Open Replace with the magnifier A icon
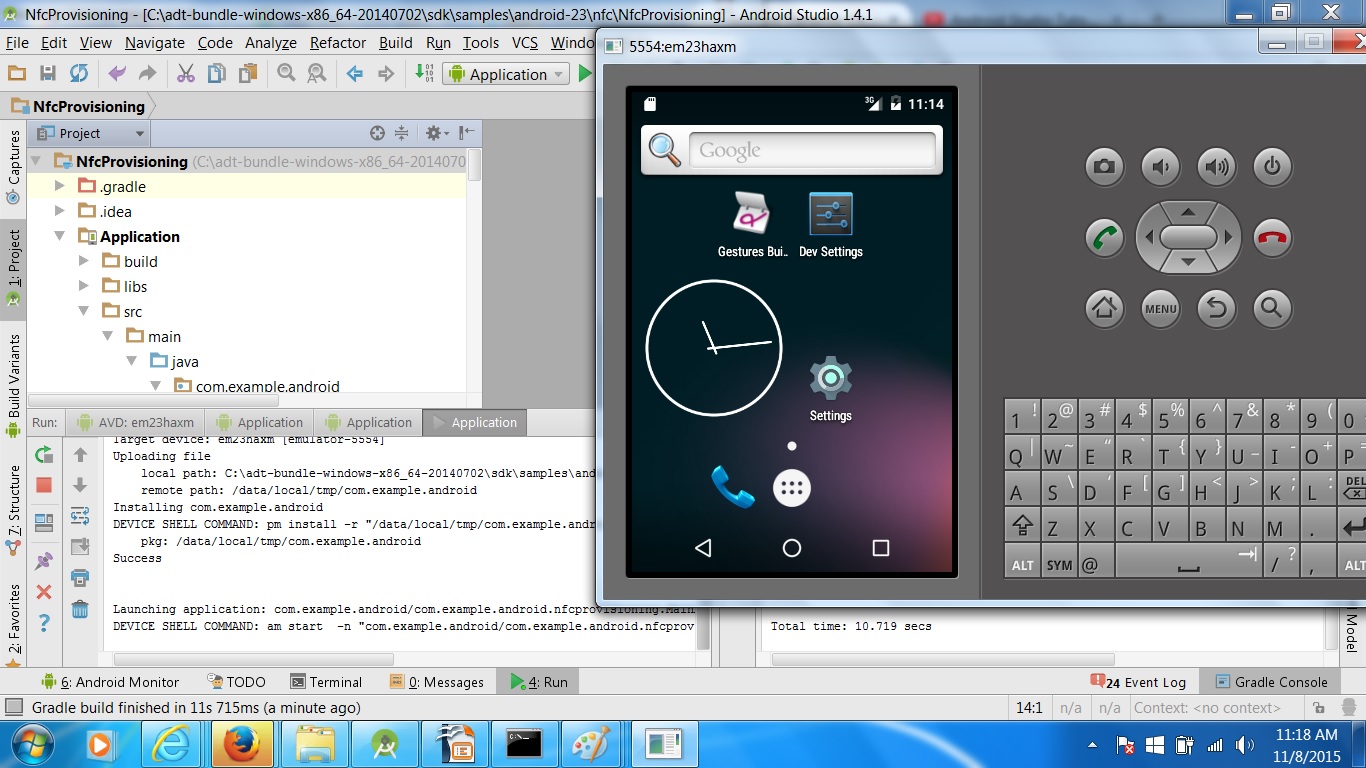This screenshot has height=768, width=1366. click(x=317, y=73)
